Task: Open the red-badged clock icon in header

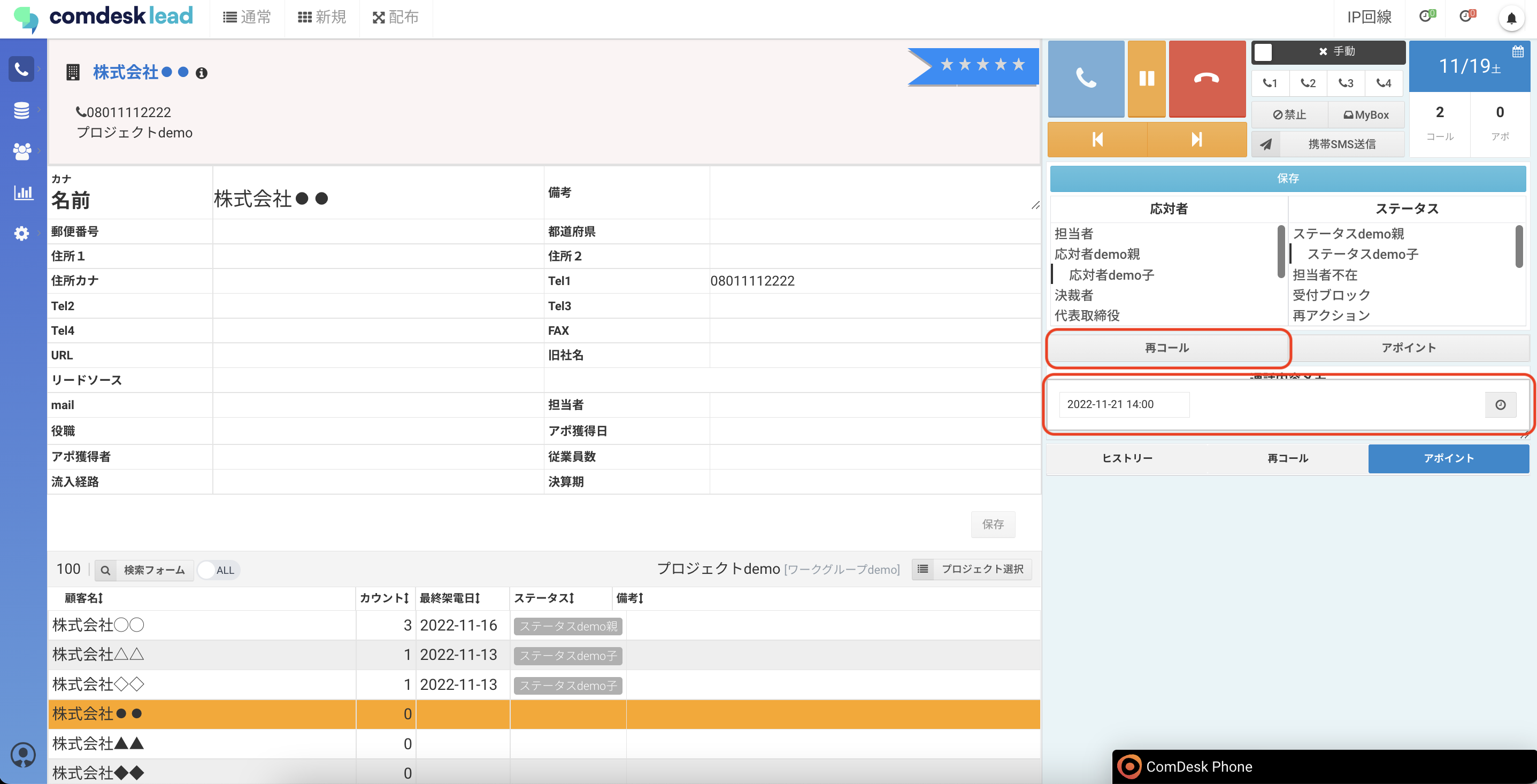Action: (x=1467, y=16)
